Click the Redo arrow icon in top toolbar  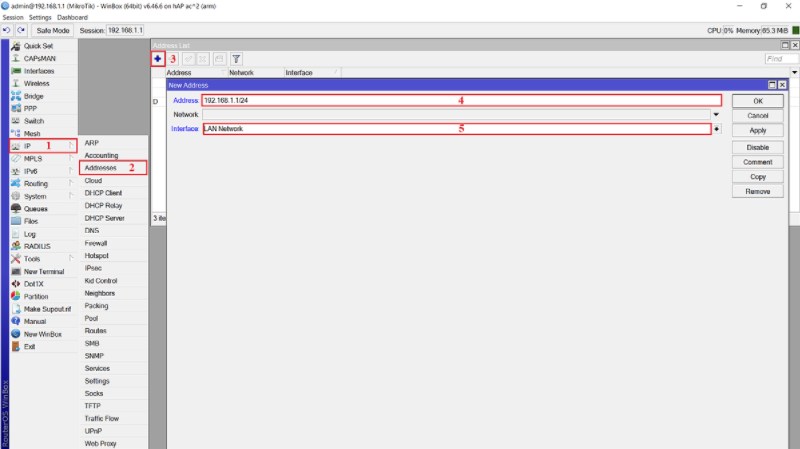[x=21, y=31]
